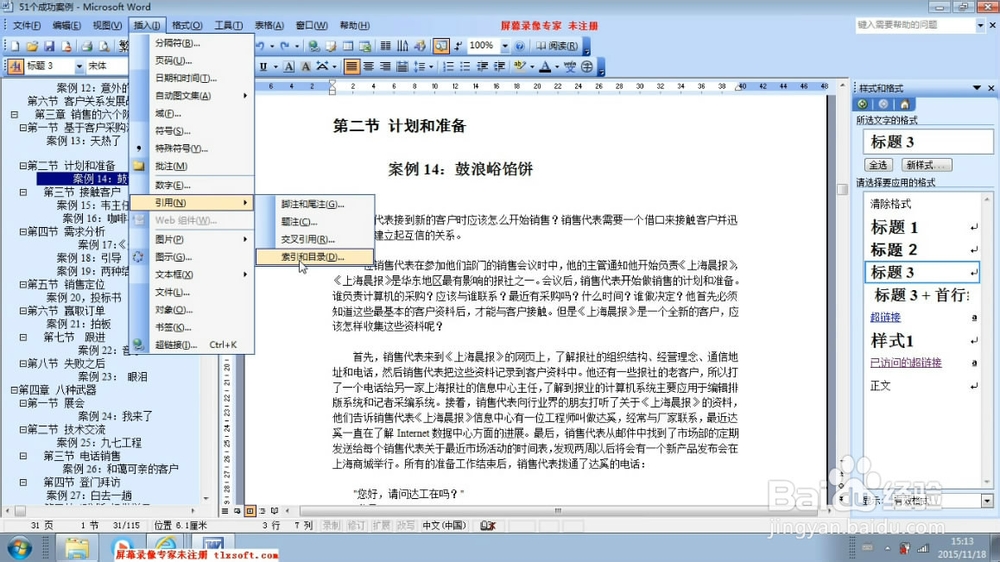
Task: Click the 新样式... button
Action: click(926, 165)
